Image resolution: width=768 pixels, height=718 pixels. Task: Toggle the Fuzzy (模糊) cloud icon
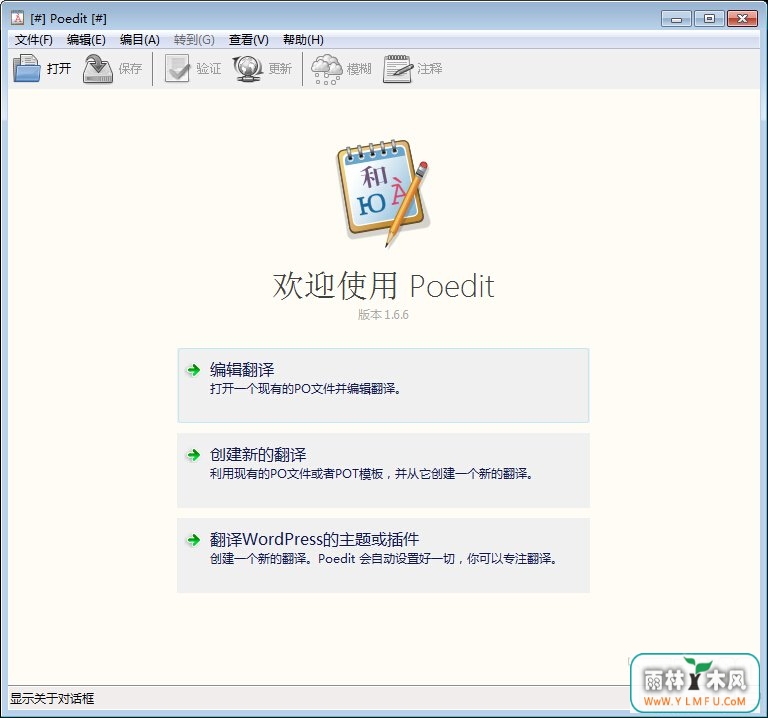pos(327,69)
